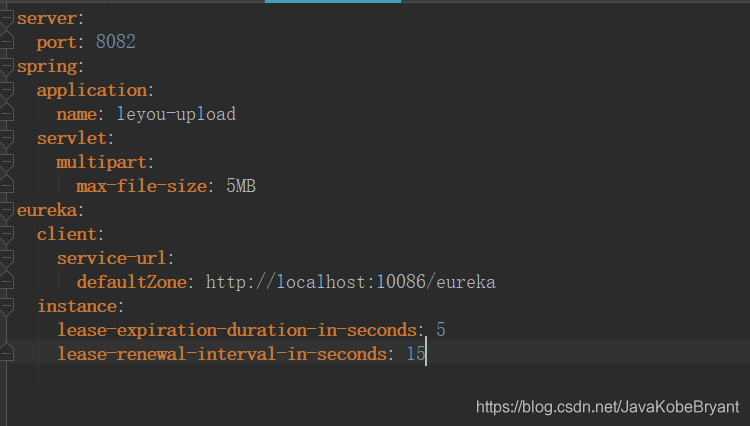Collapse the server block fold marker
The image size is (750, 426).
6,19
